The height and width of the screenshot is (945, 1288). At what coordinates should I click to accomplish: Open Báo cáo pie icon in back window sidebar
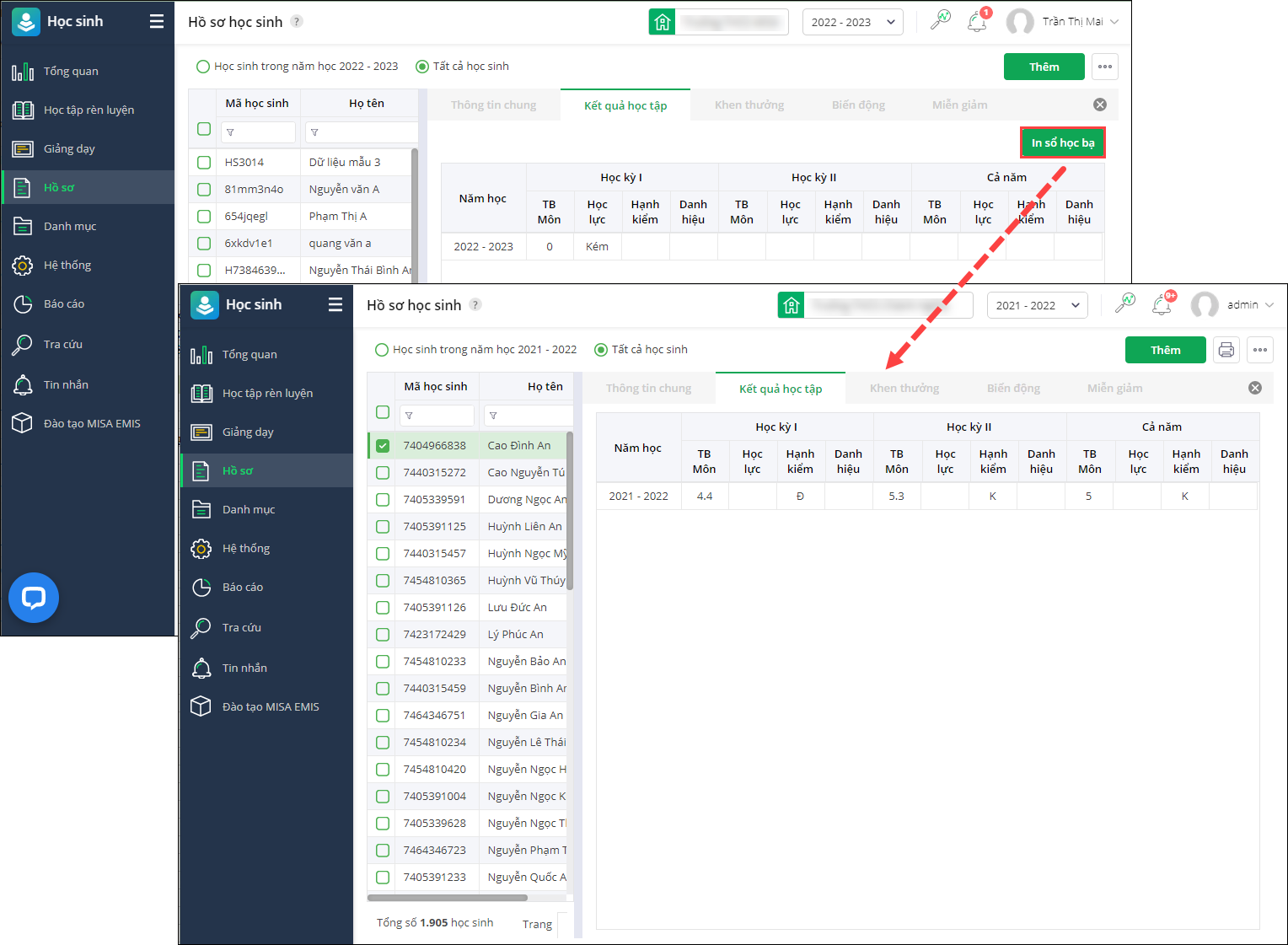23,304
